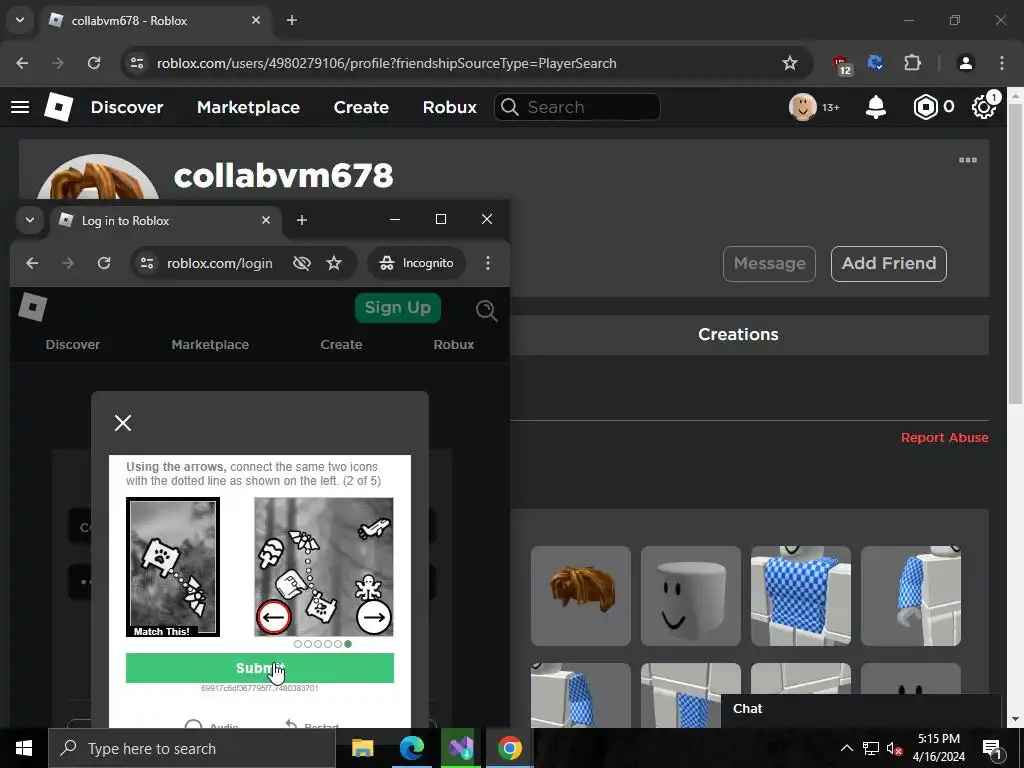Open the Windows Start menu

click(x=24, y=748)
